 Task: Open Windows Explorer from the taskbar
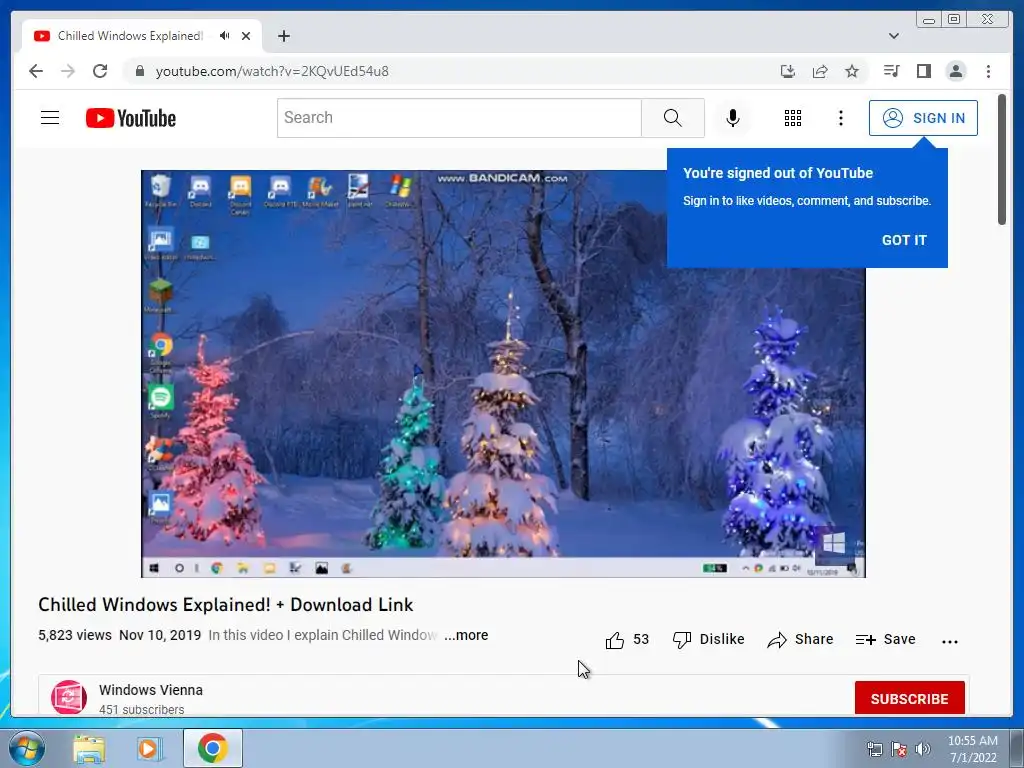pos(89,748)
